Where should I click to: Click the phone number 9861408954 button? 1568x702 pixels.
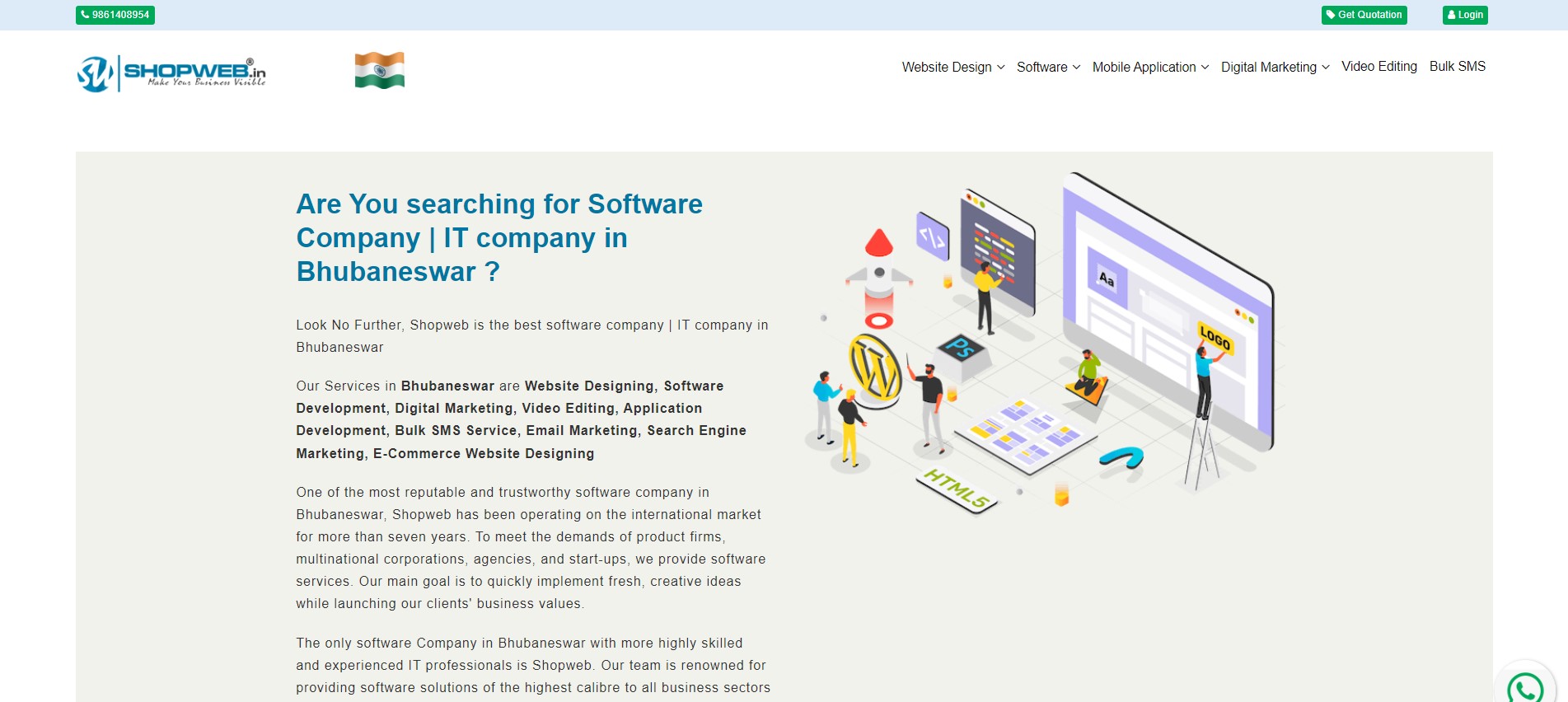coord(115,15)
